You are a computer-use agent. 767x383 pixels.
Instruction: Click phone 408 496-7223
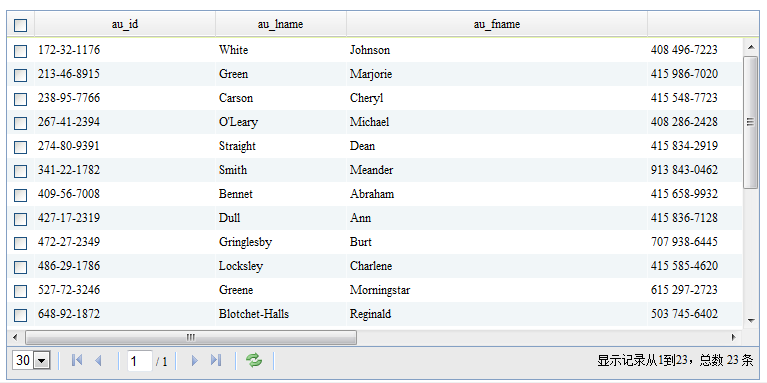coord(684,50)
